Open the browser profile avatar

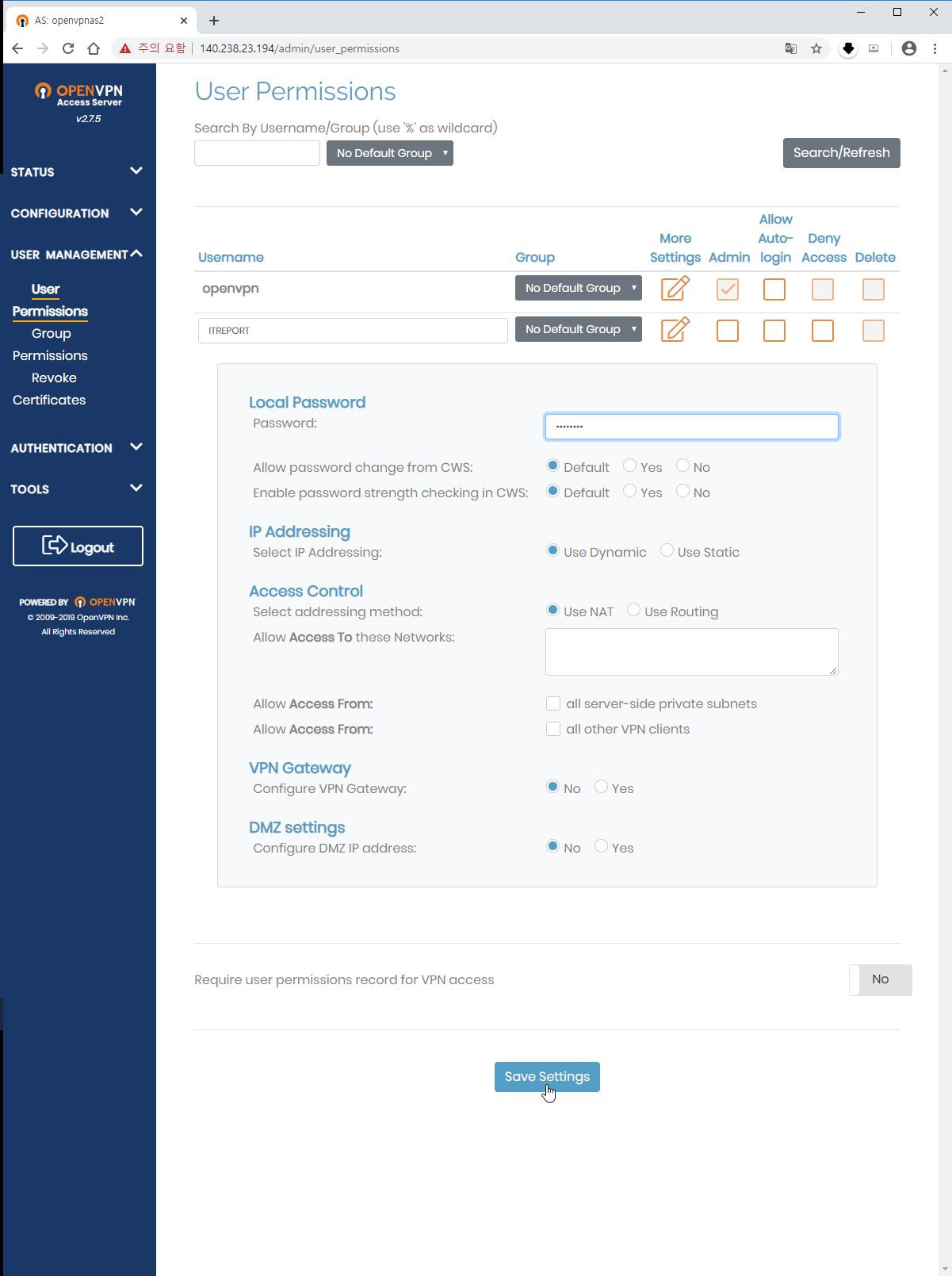pyautogui.click(x=909, y=48)
